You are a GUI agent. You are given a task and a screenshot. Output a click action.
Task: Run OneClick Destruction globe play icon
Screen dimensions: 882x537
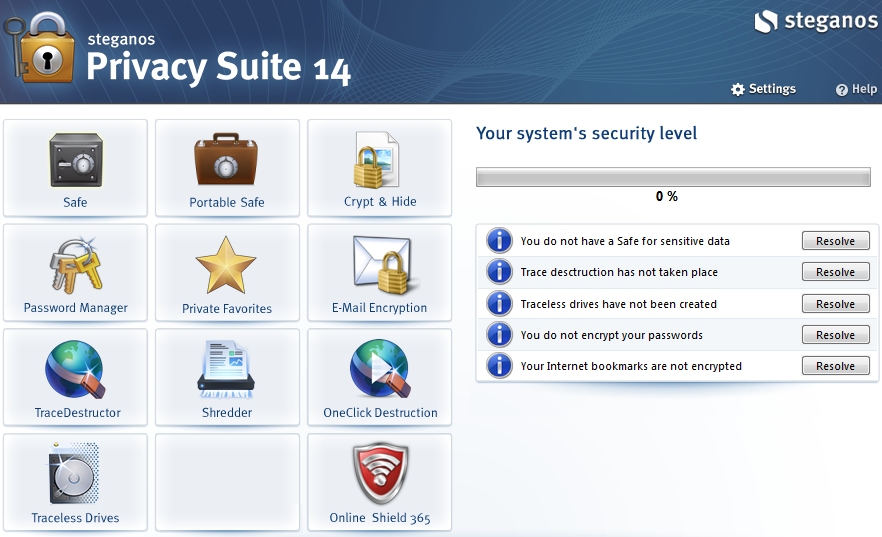(x=380, y=369)
